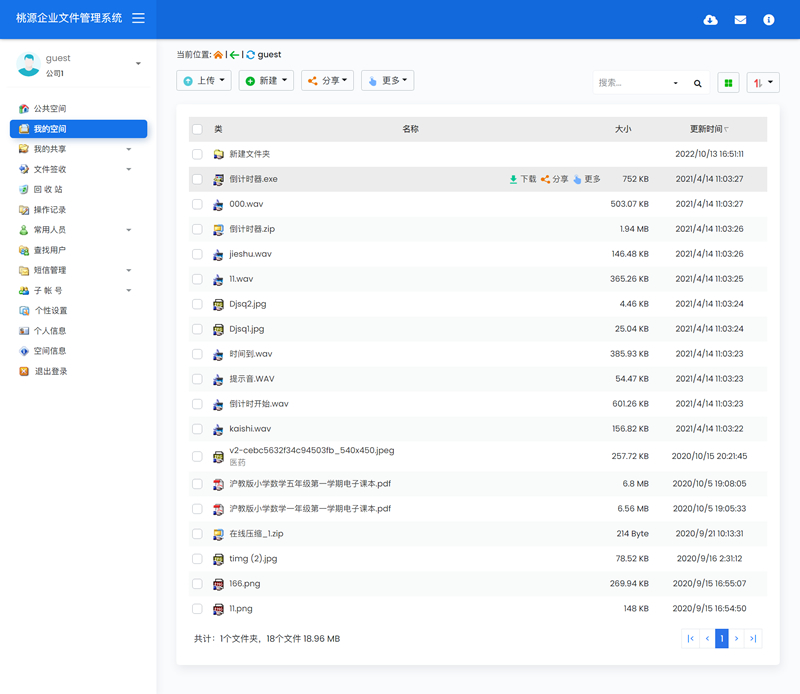
Task: Open the 分享 dropdown in the toolbar
Action: pos(327,82)
